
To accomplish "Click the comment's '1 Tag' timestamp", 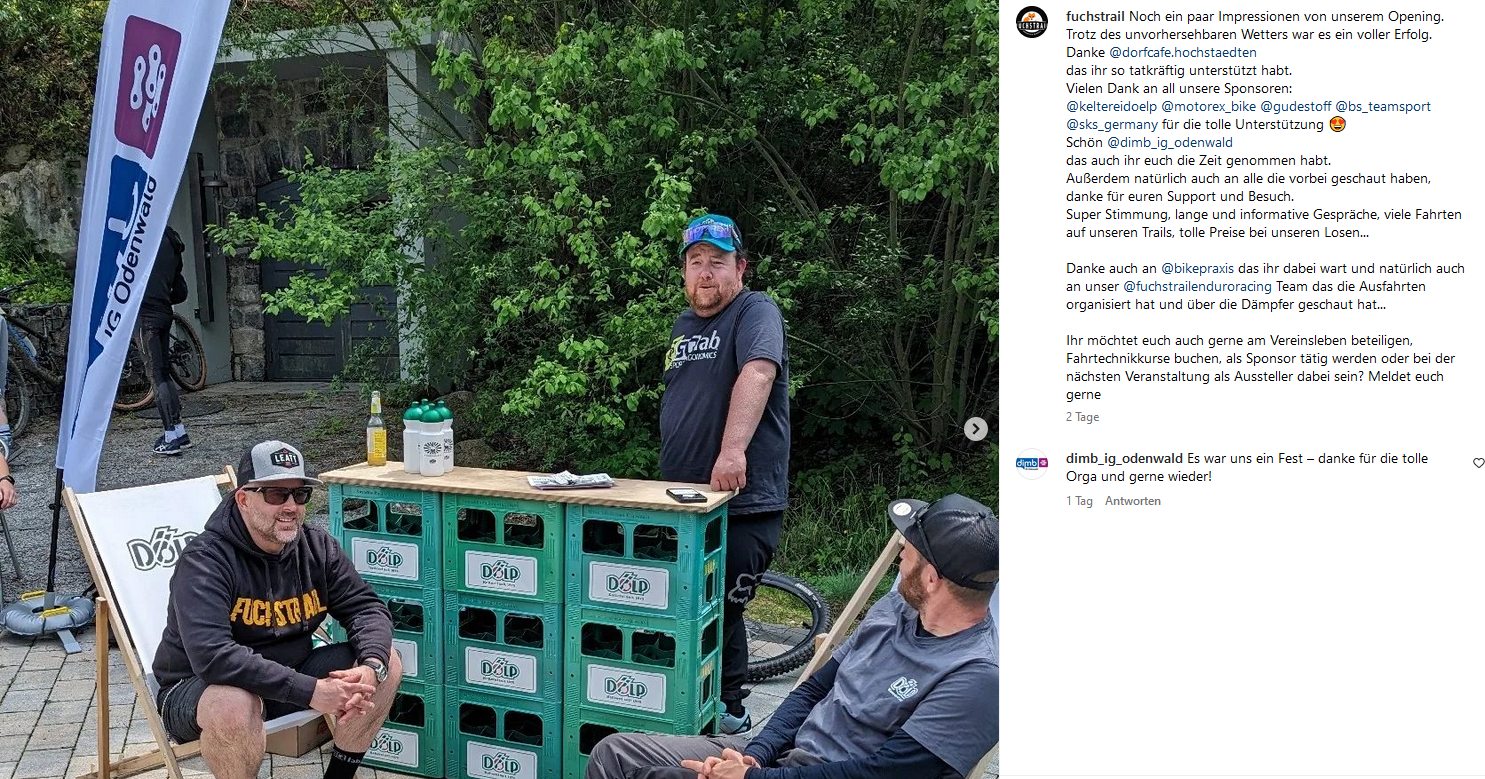I will (x=1079, y=501).
